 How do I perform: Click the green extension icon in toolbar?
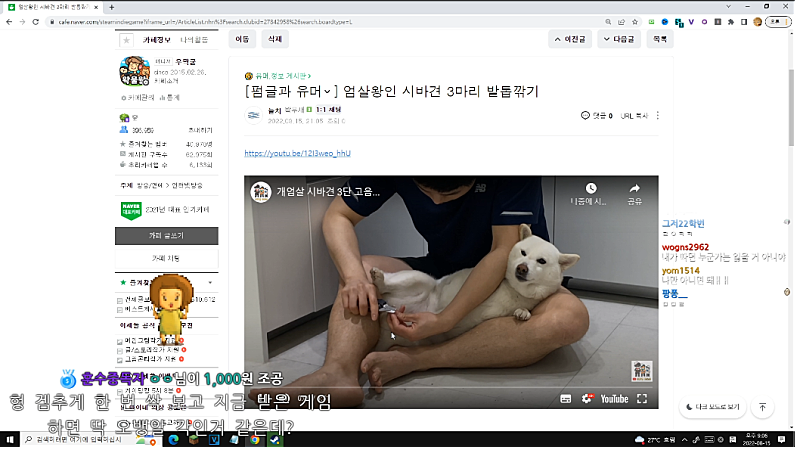coord(652,22)
